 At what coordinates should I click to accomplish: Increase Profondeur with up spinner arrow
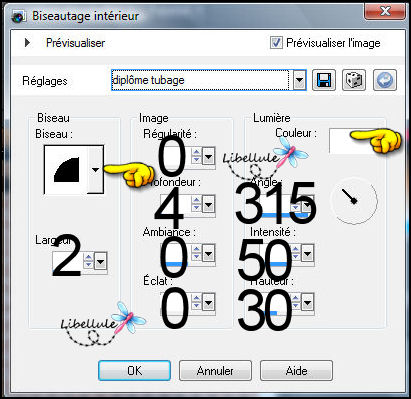pos(196,200)
